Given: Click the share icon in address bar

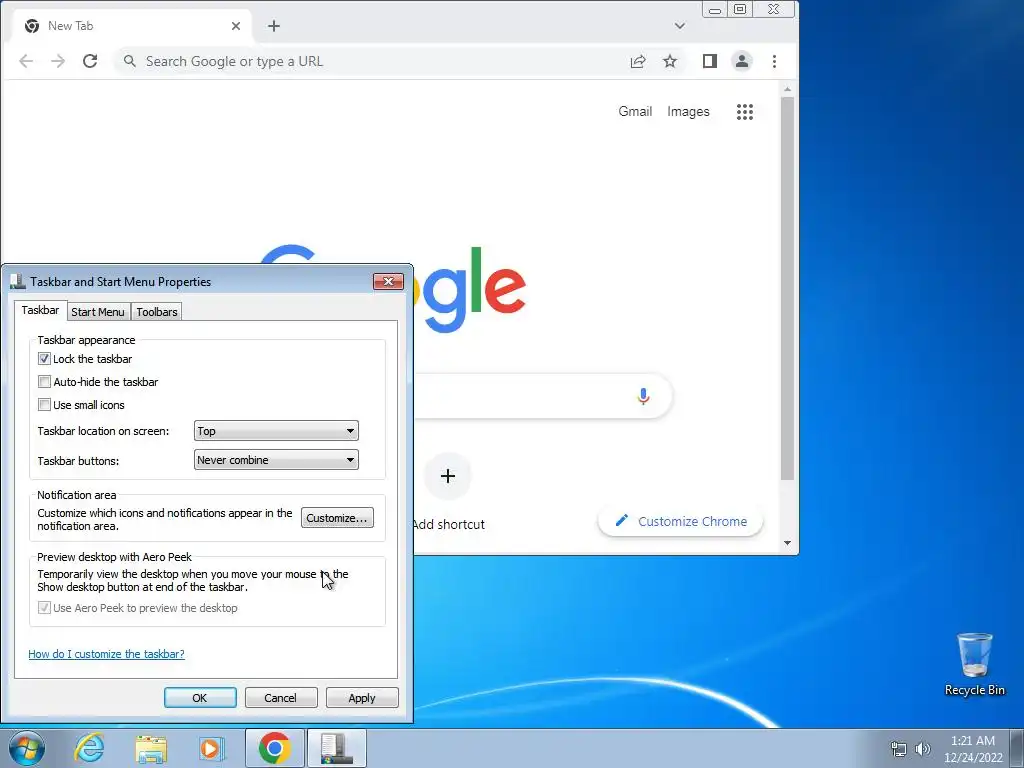Looking at the screenshot, I should 638,61.
